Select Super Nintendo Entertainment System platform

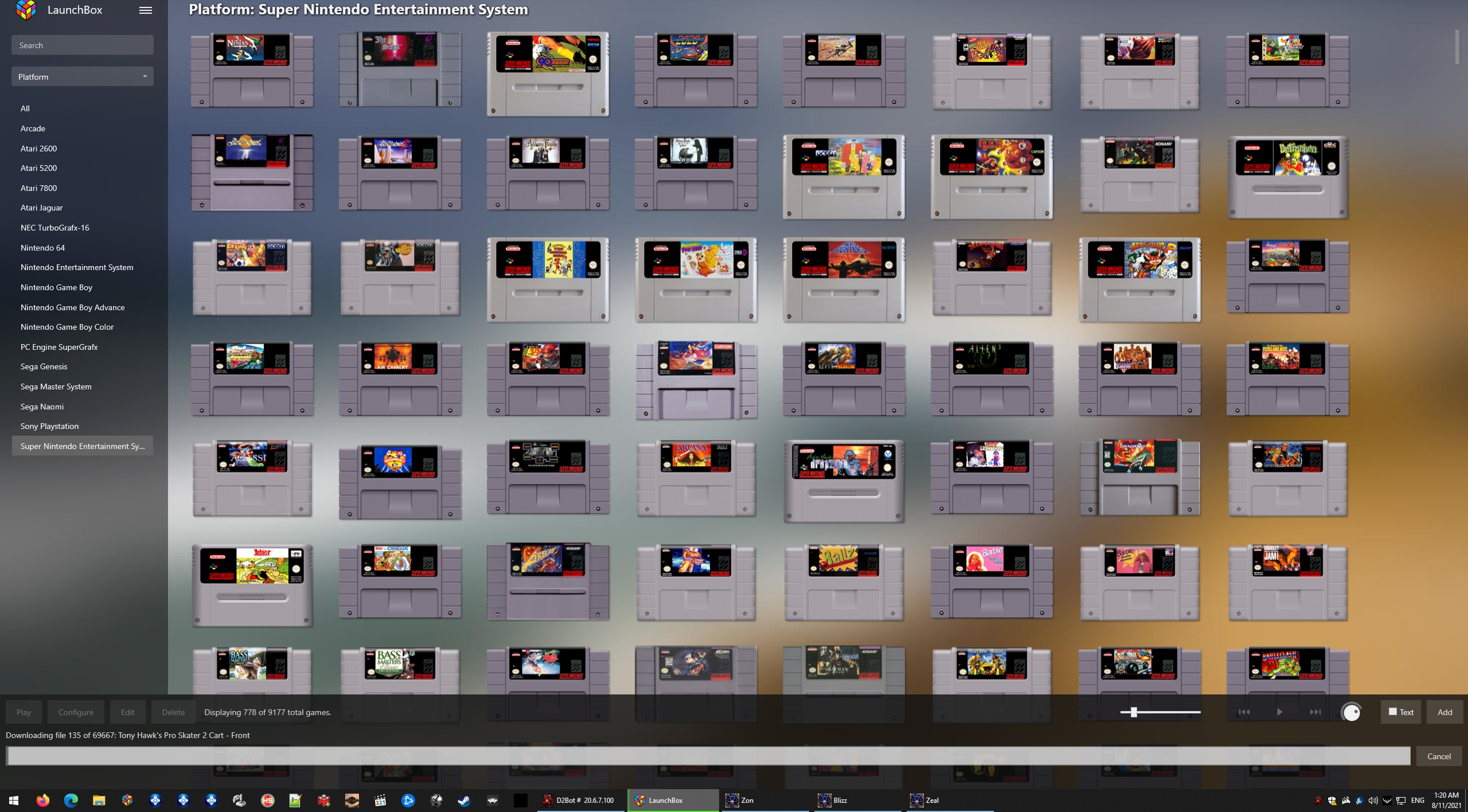(82, 446)
